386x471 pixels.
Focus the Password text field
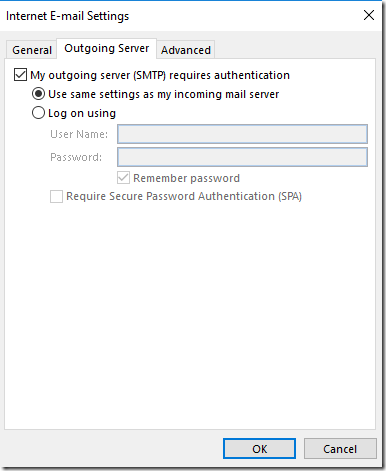pyautogui.click(x=242, y=157)
